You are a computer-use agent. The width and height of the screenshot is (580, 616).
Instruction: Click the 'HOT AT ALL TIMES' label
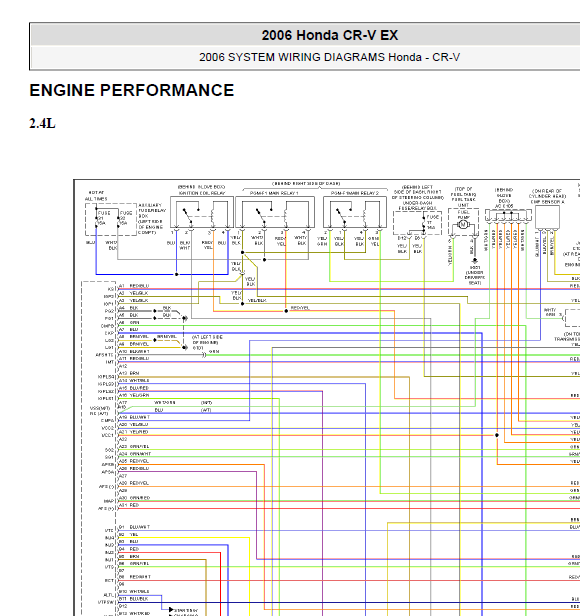coord(96,196)
